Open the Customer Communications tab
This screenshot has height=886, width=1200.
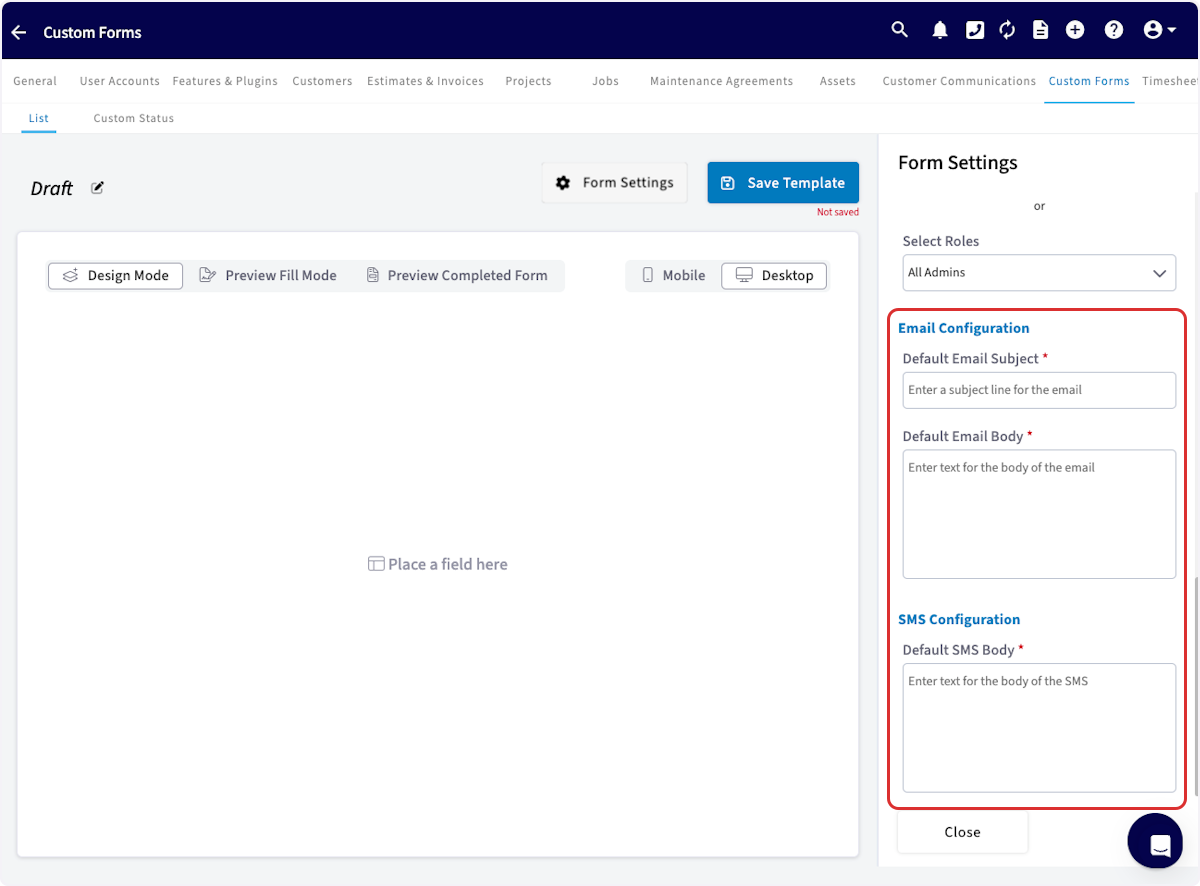(x=959, y=82)
